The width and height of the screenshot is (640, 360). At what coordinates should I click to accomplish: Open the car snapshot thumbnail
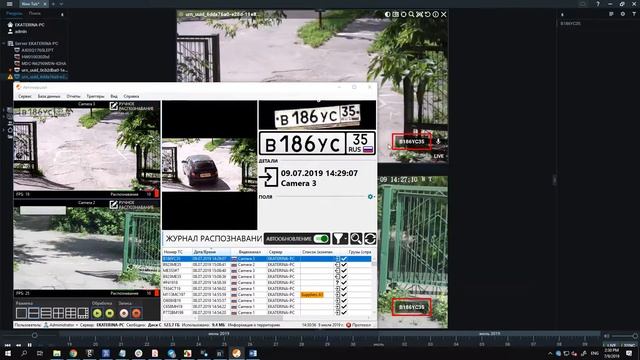click(209, 165)
